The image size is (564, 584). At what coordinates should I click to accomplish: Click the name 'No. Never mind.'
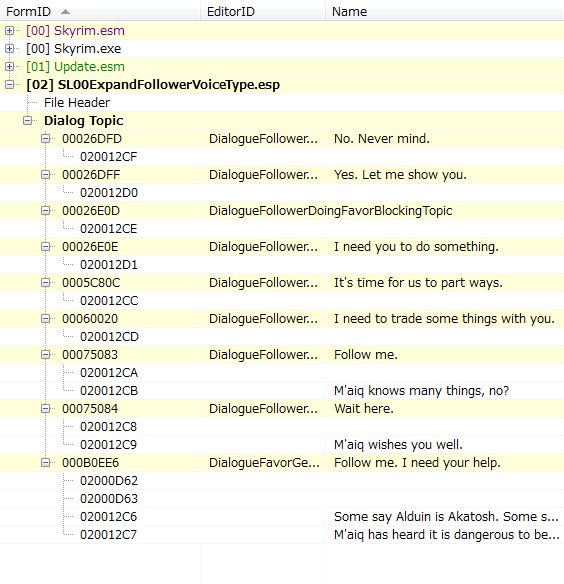pos(382,139)
